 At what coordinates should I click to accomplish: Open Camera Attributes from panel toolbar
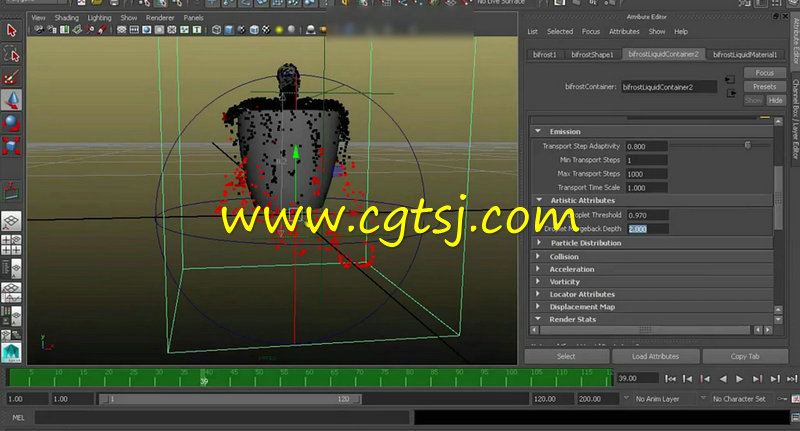pos(52,30)
